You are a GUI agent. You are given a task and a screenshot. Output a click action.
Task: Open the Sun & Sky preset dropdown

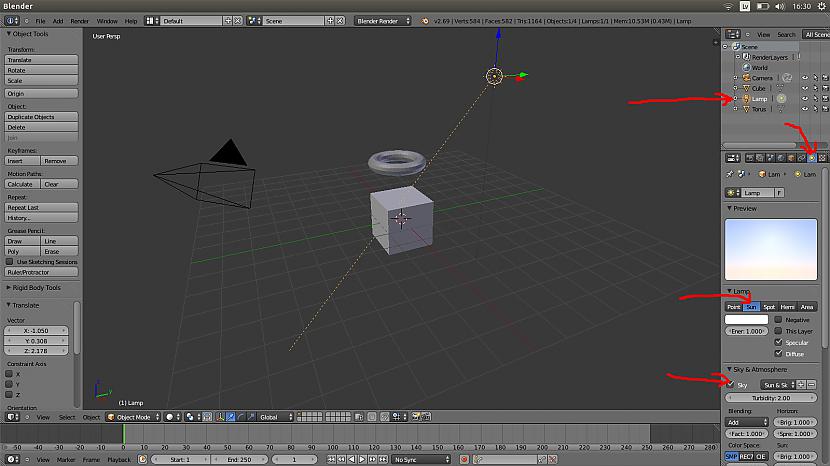pyautogui.click(x=778, y=384)
